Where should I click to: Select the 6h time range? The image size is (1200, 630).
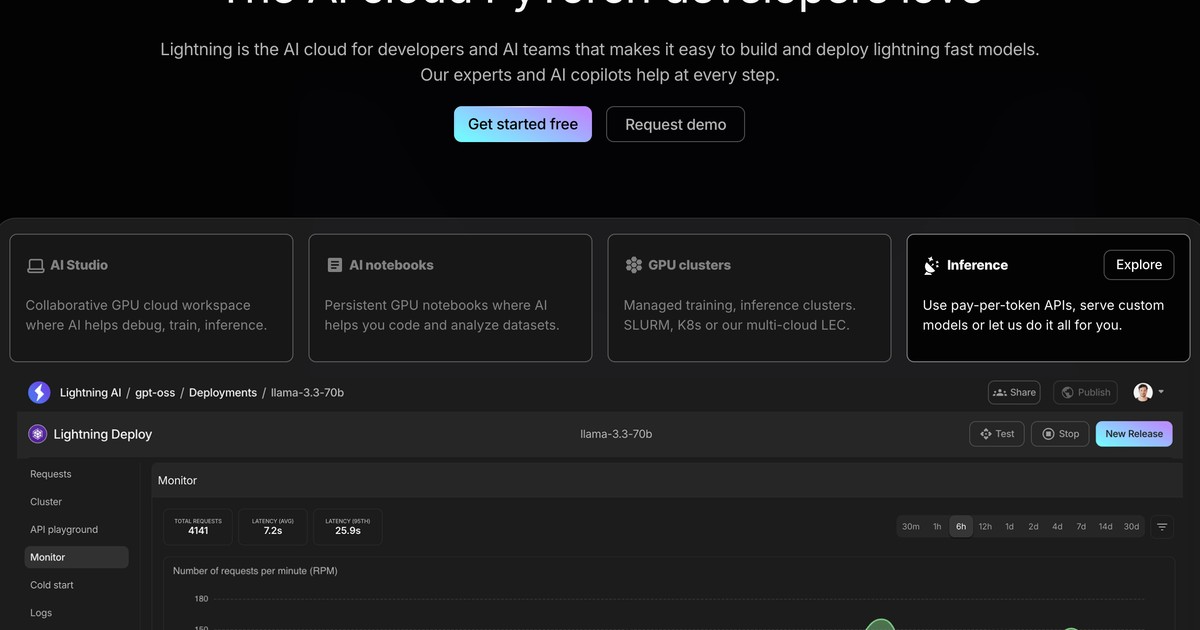coord(961,526)
